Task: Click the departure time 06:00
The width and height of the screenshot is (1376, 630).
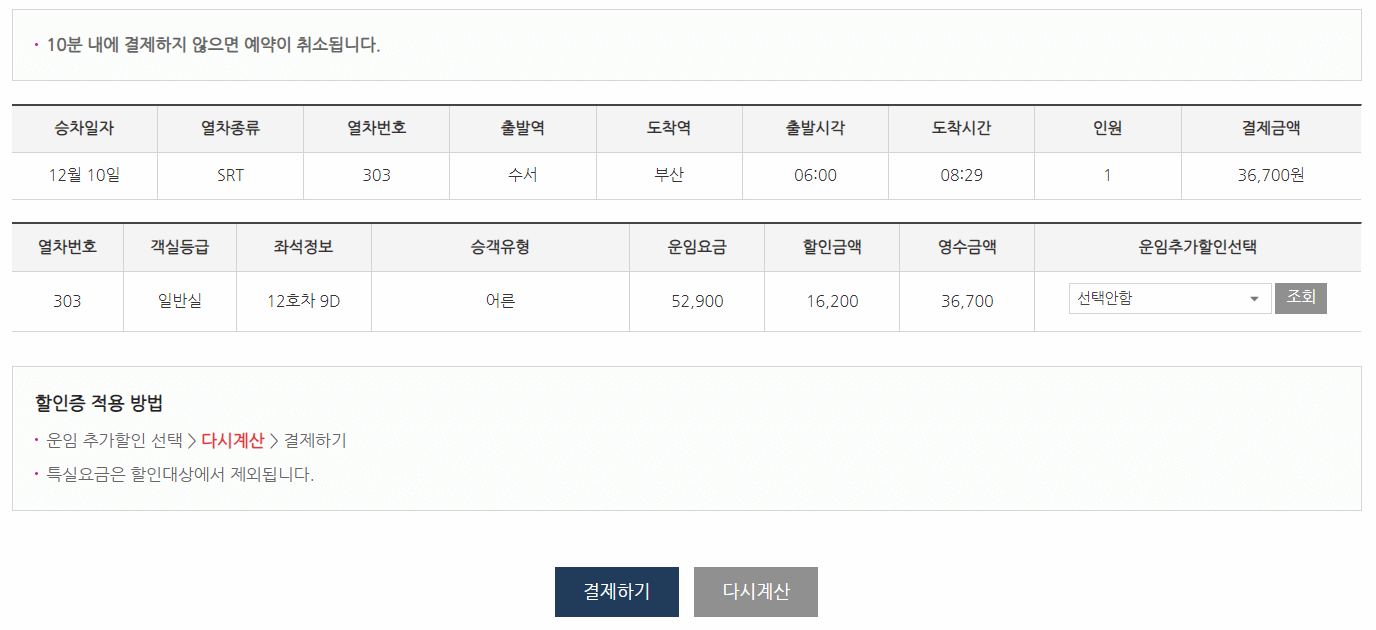Action: pyautogui.click(x=815, y=176)
